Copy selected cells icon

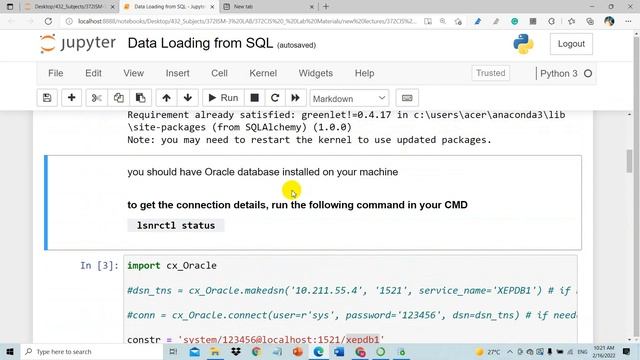coord(119,98)
